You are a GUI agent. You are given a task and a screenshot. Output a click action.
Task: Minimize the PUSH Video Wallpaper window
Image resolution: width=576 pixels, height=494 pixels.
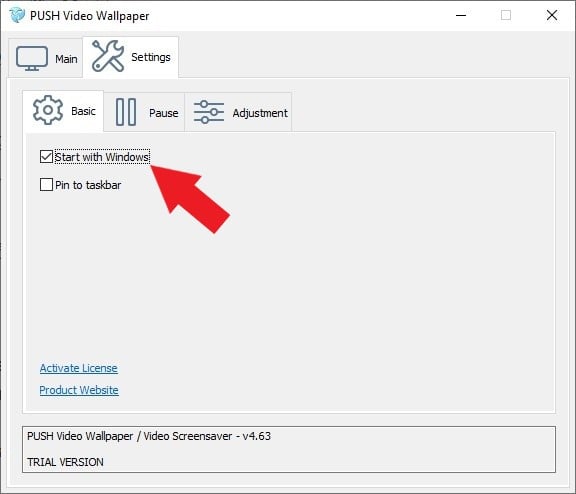(461, 15)
